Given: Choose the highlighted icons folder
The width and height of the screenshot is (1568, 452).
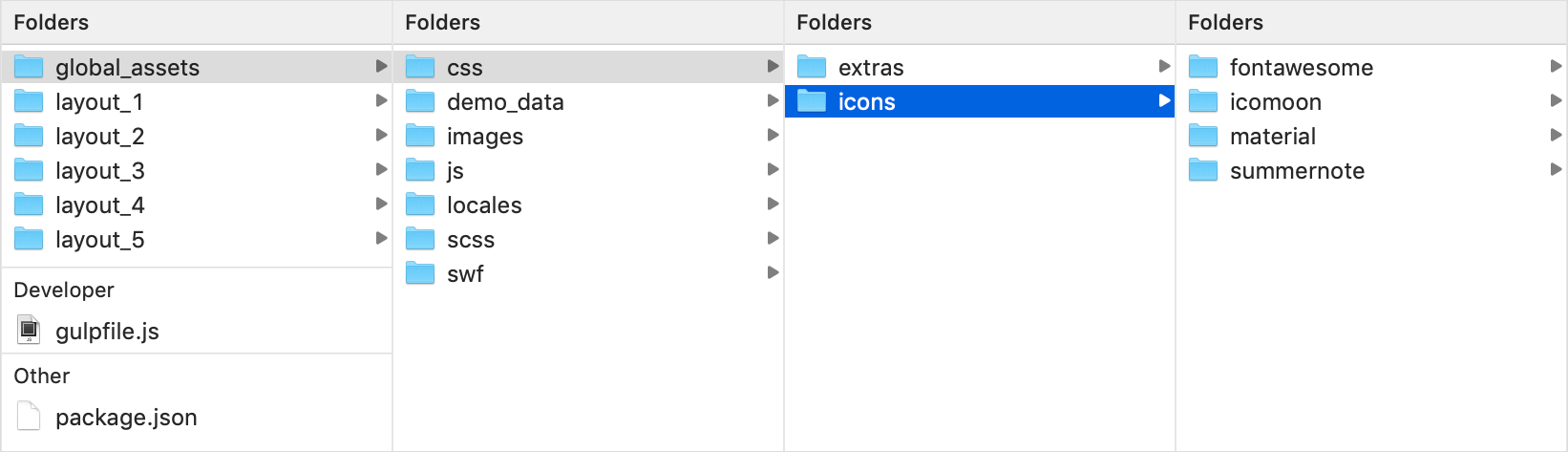Looking at the screenshot, I should pyautogui.click(x=980, y=101).
